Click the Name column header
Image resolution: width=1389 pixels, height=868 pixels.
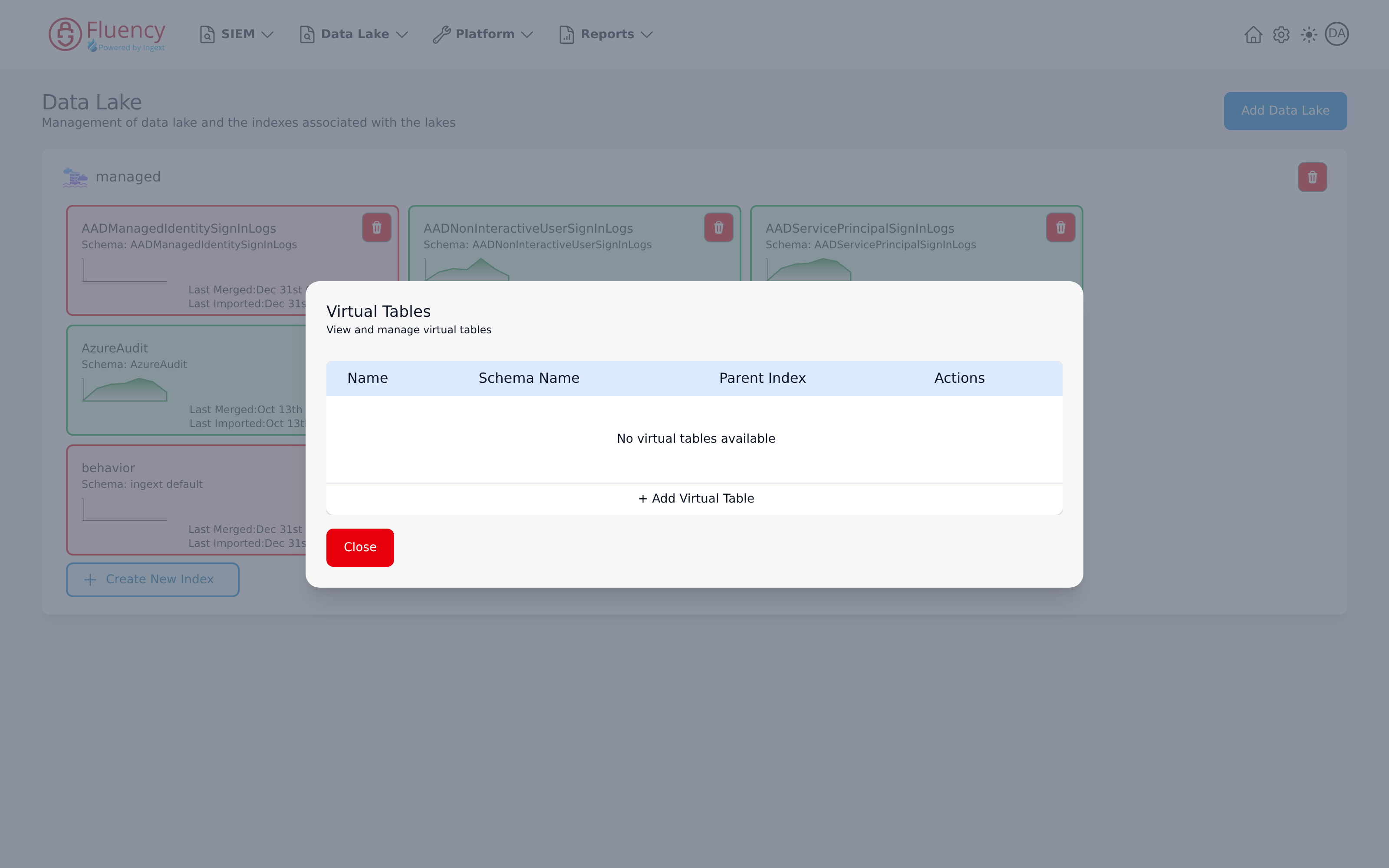click(x=367, y=378)
